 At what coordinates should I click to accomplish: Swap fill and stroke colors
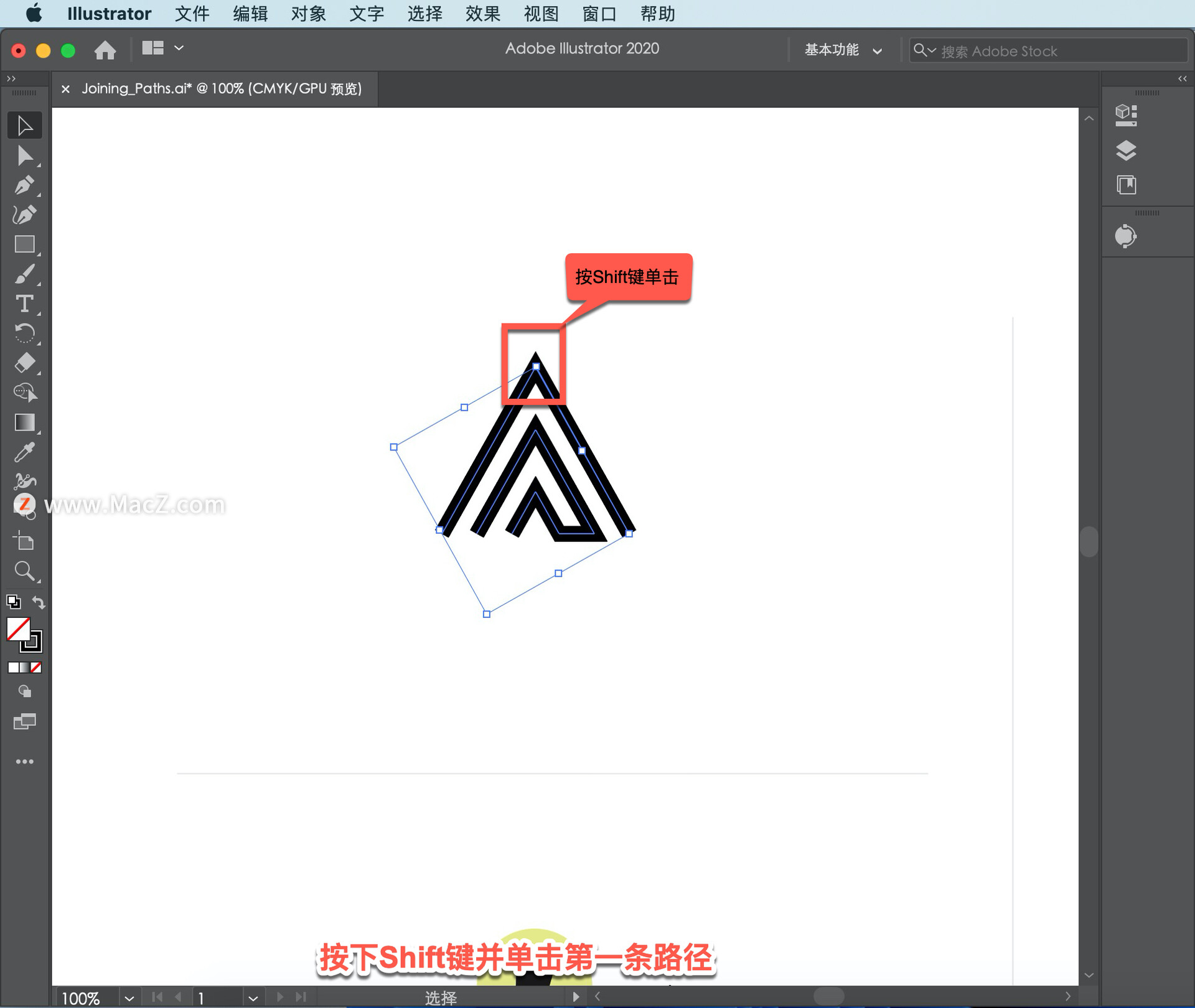tap(39, 602)
